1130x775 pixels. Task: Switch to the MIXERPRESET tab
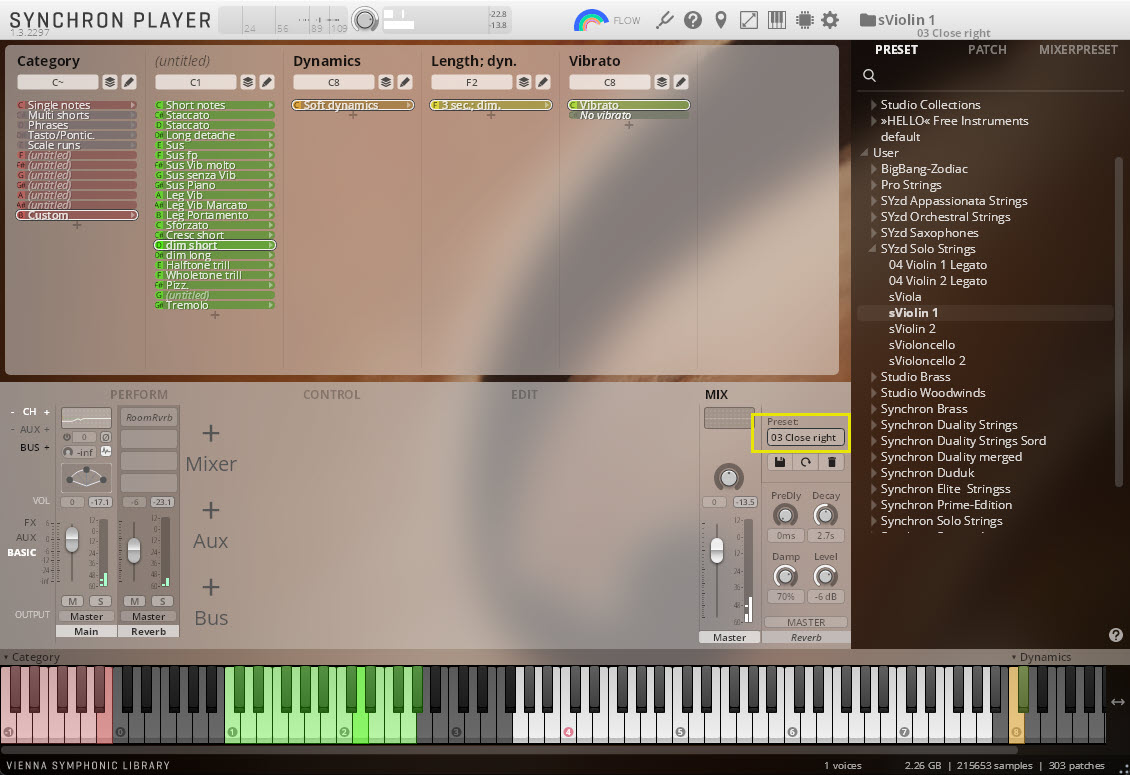[x=1078, y=50]
